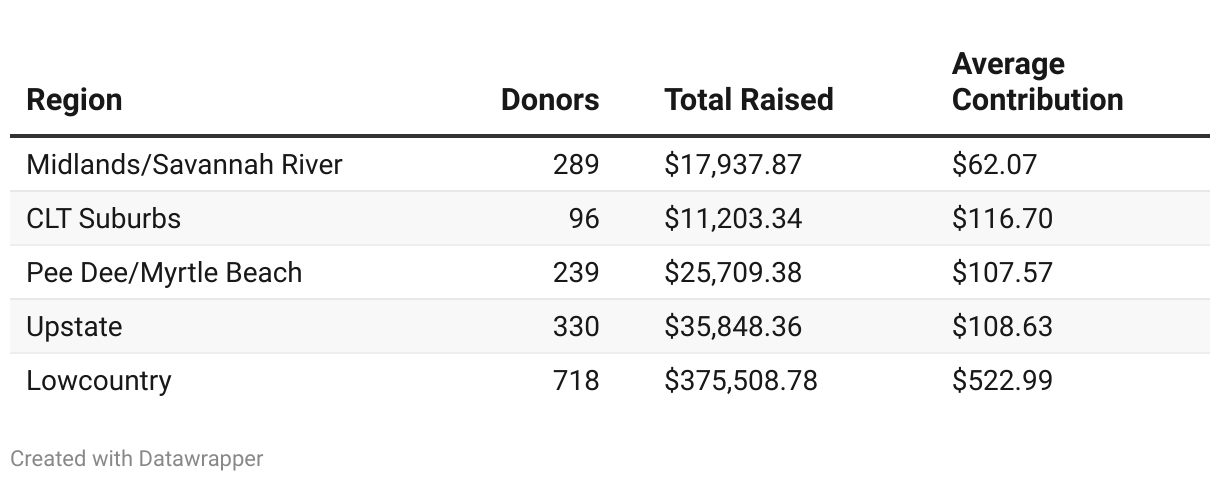Select the $17,937.87 total raised cell
Image resolution: width=1220 pixels, height=482 pixels.
[733, 164]
